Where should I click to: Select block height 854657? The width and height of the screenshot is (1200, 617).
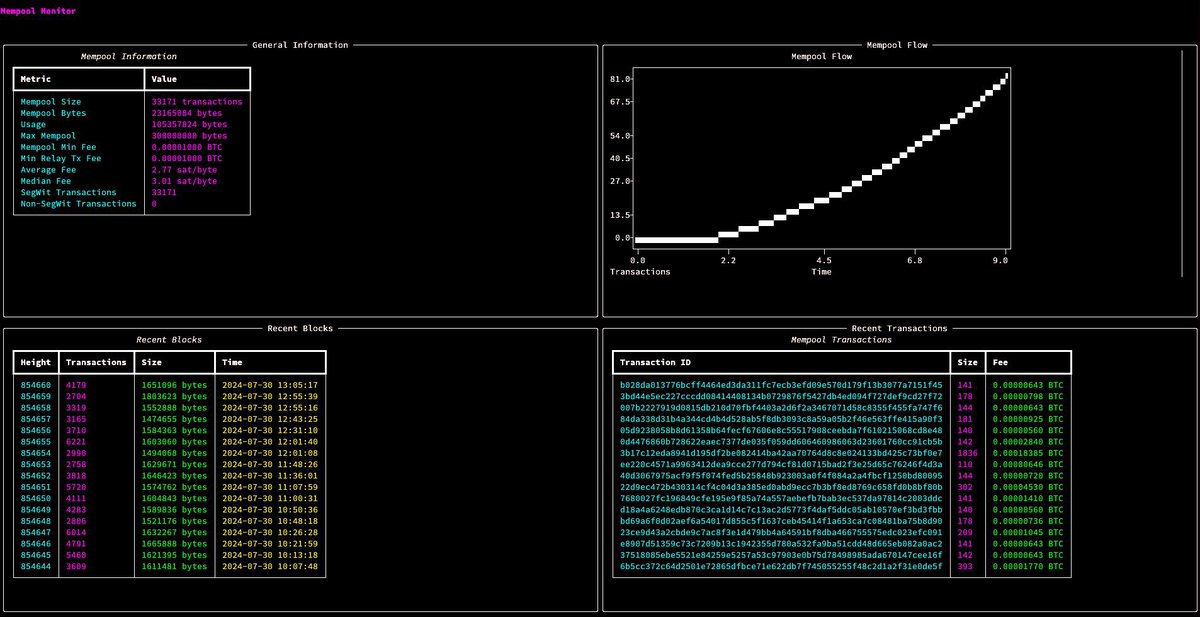tap(36, 419)
